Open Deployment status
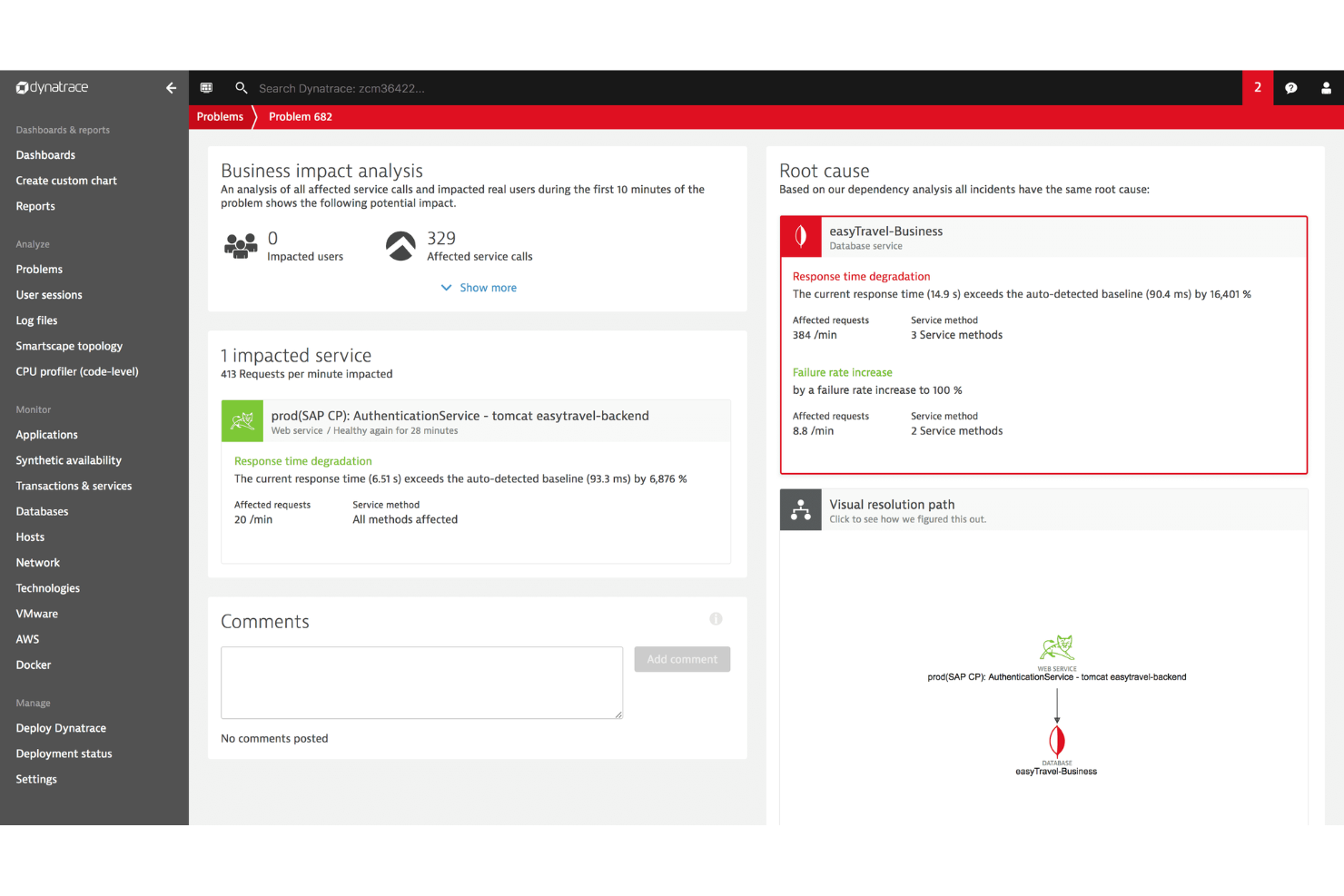1344x896 pixels. click(64, 753)
